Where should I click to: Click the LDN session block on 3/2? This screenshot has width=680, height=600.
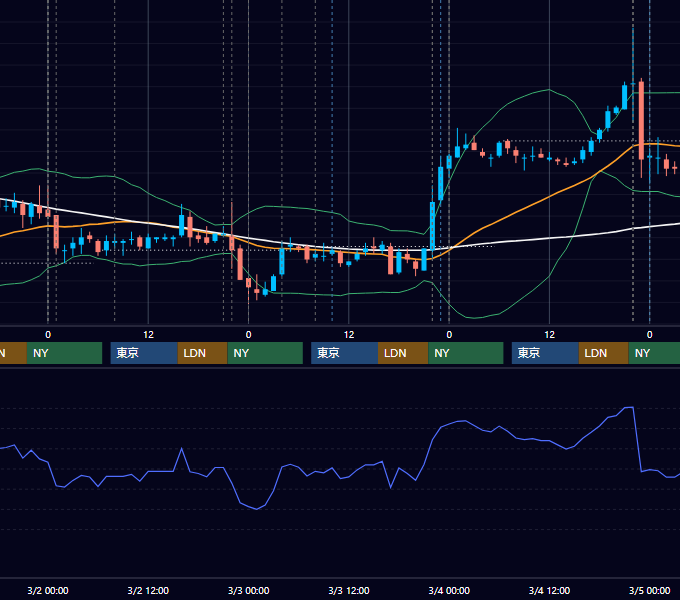point(203,353)
